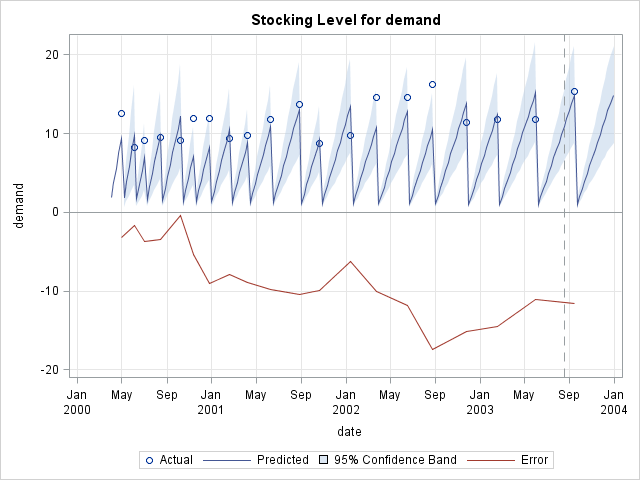Click the Jan 2001 axis label
Viewport: 640px width, 480px height.
(211, 402)
